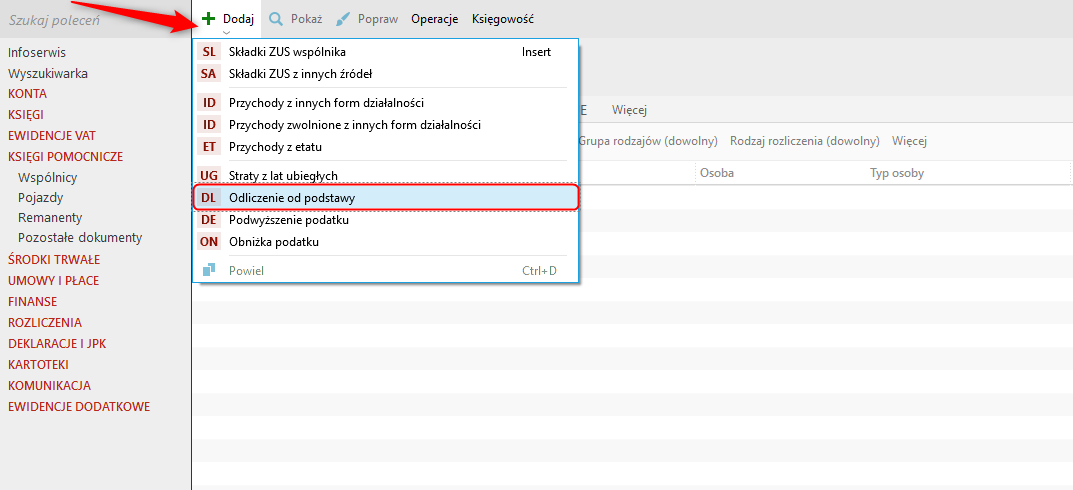
Task: Expand DEKLARACJE I JPK section
Action: pos(57,344)
